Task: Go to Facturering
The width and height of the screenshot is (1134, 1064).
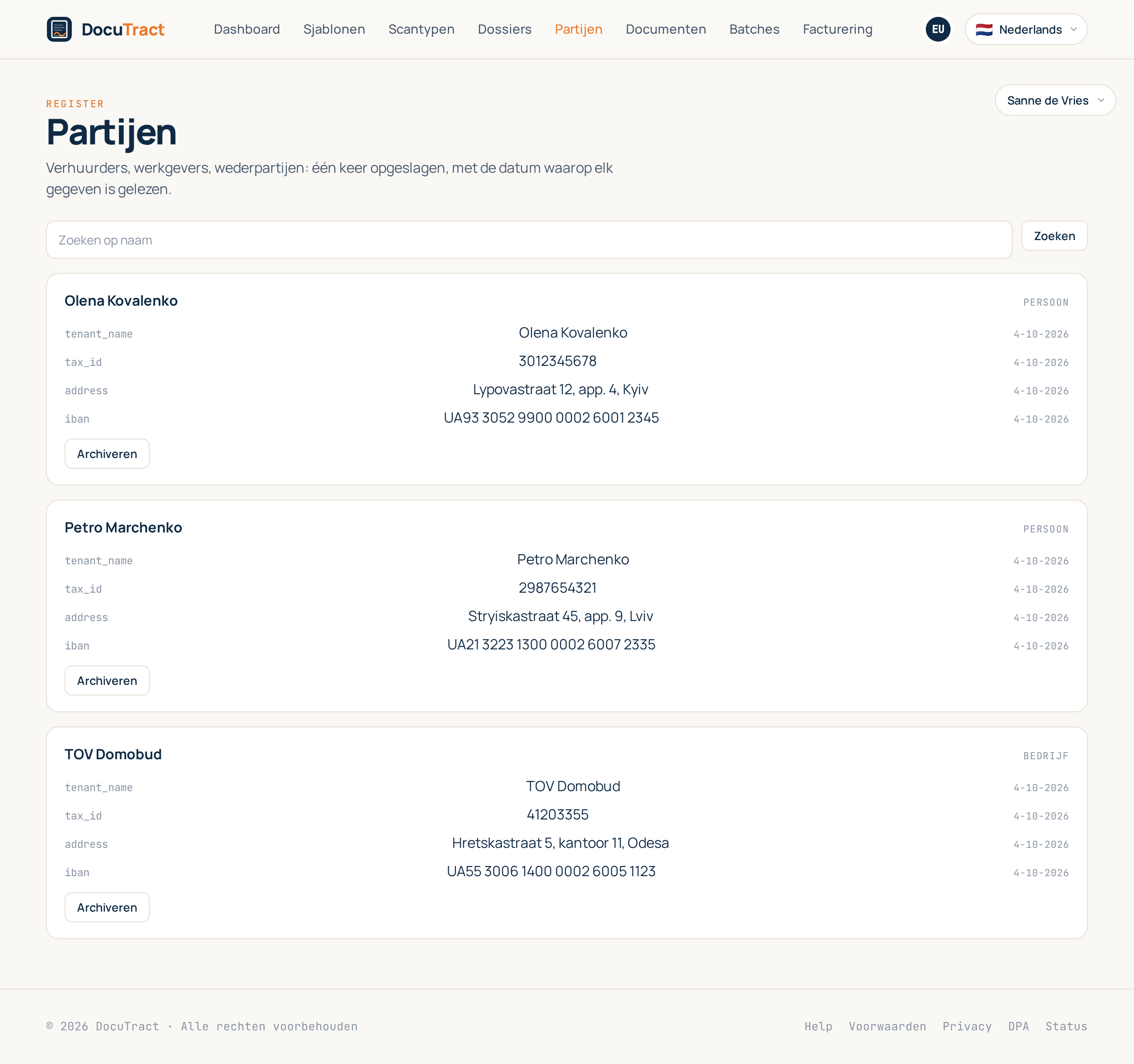Action: [837, 29]
